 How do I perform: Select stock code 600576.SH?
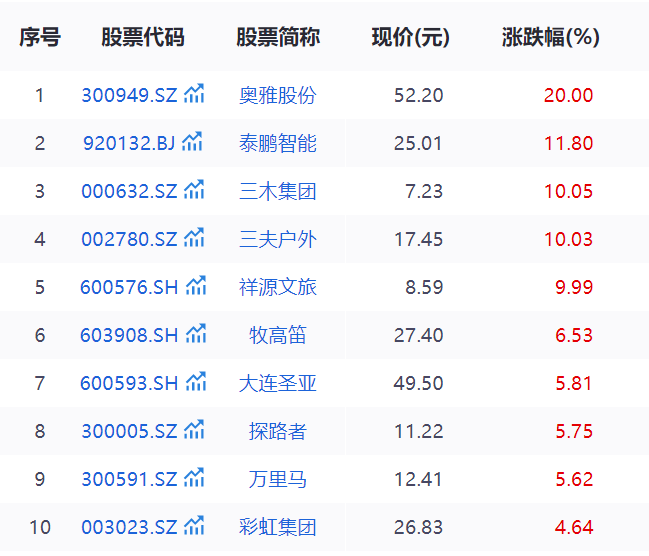point(130,288)
